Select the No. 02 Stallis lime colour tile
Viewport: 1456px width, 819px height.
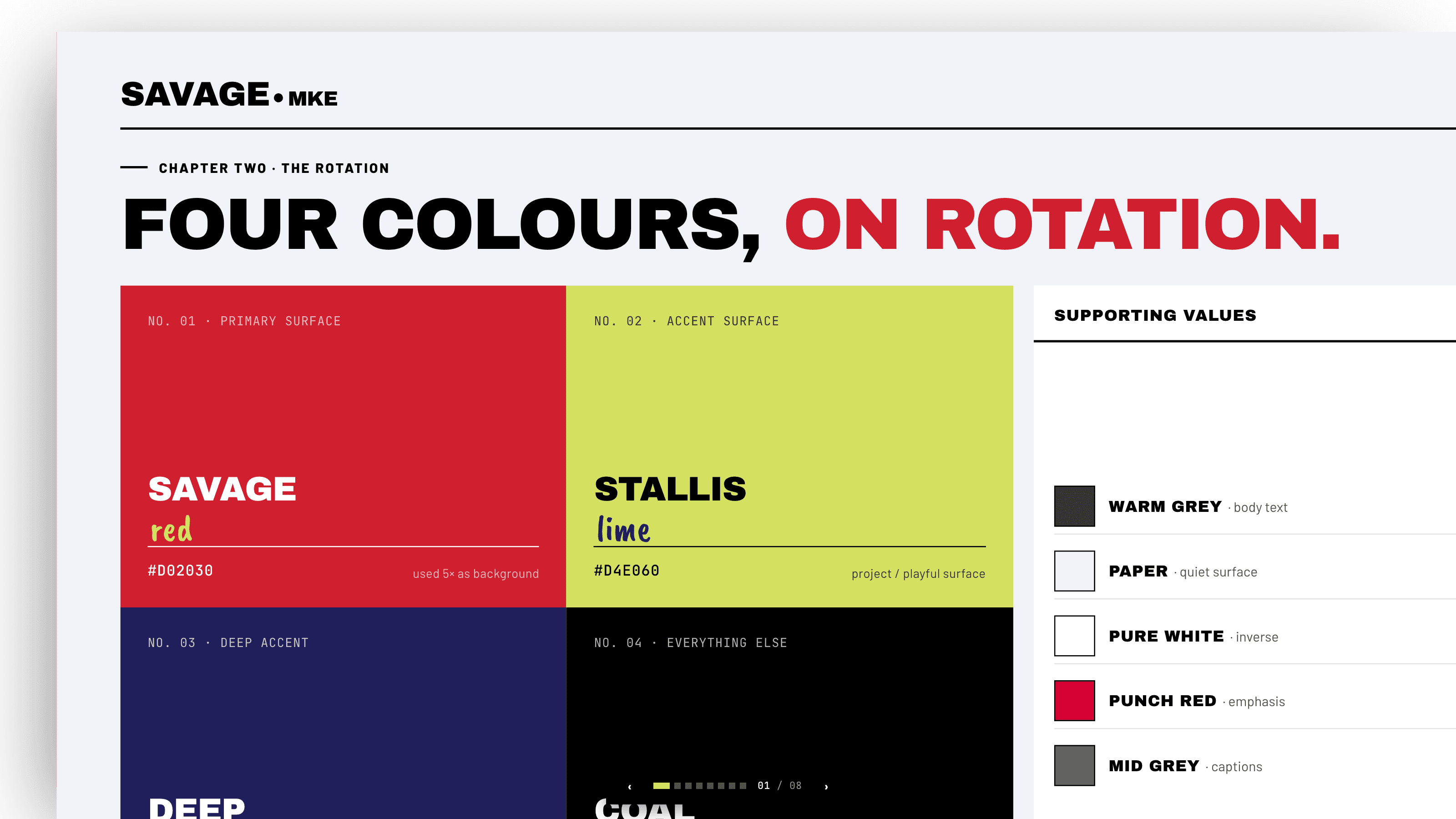[789, 446]
